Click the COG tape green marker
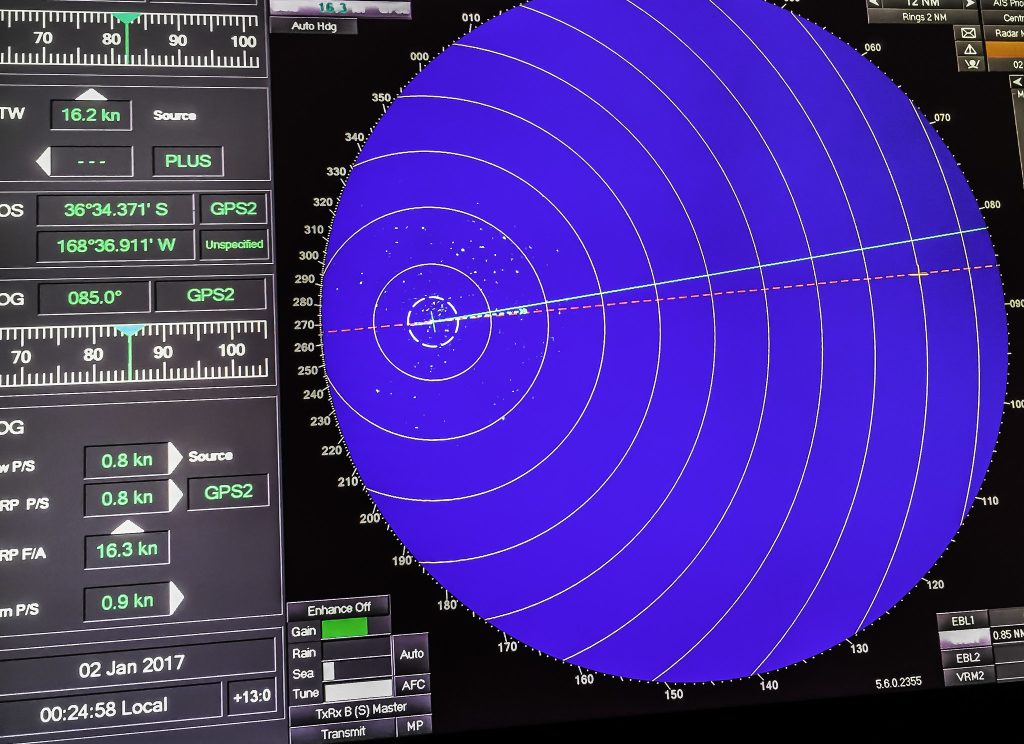The image size is (1024, 744). click(130, 351)
